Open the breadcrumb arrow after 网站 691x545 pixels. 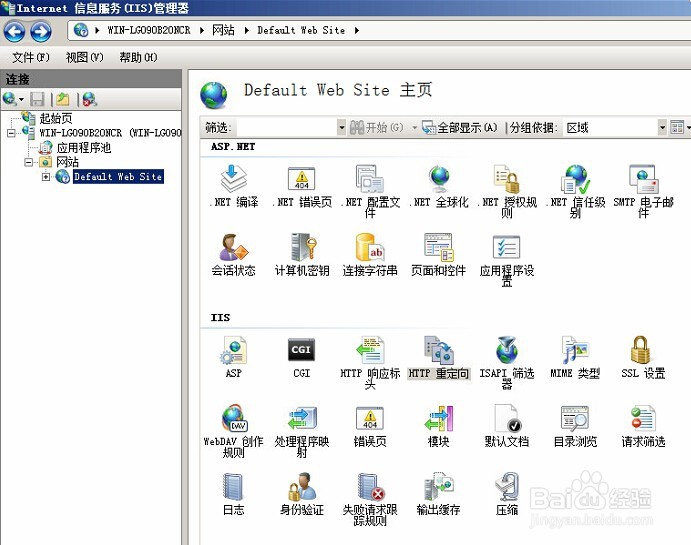(x=246, y=30)
